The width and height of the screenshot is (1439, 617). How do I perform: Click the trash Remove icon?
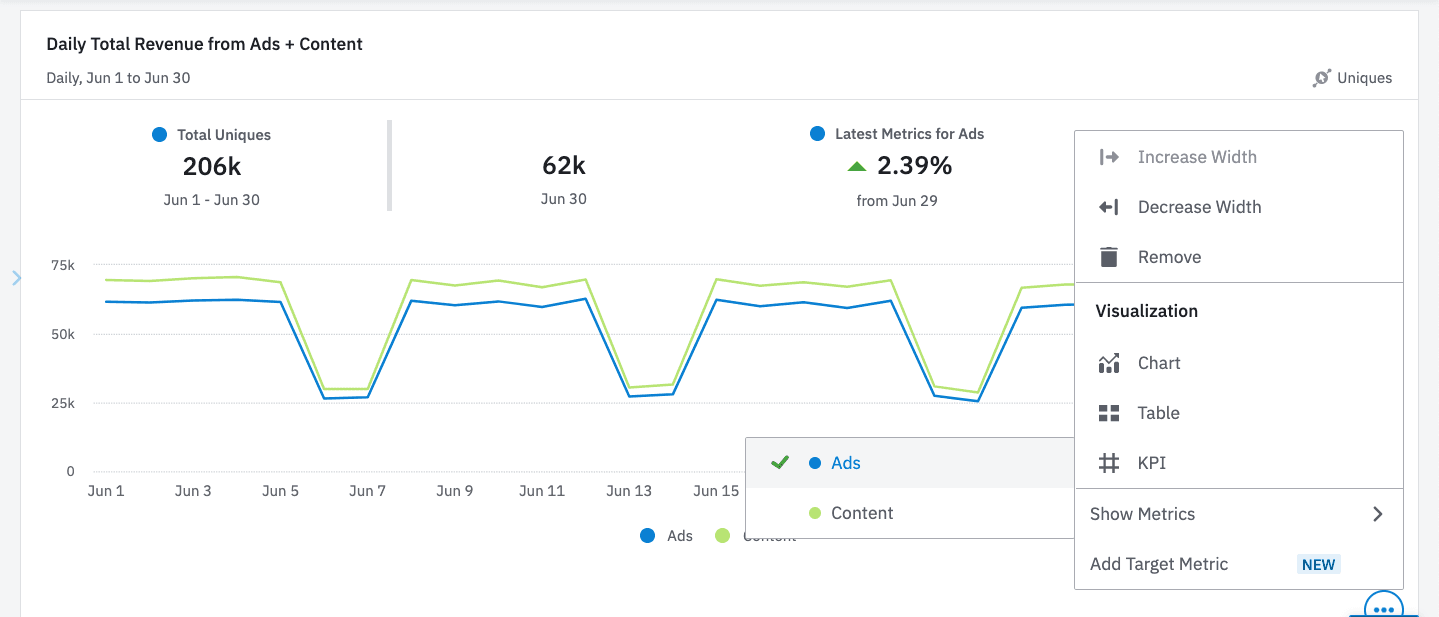(1110, 256)
